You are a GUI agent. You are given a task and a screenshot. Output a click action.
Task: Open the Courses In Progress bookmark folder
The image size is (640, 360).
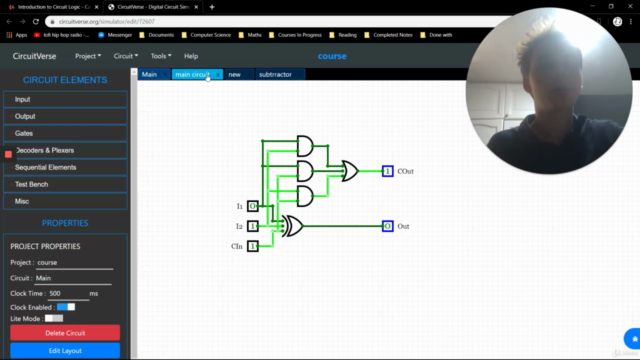pyautogui.click(x=295, y=35)
